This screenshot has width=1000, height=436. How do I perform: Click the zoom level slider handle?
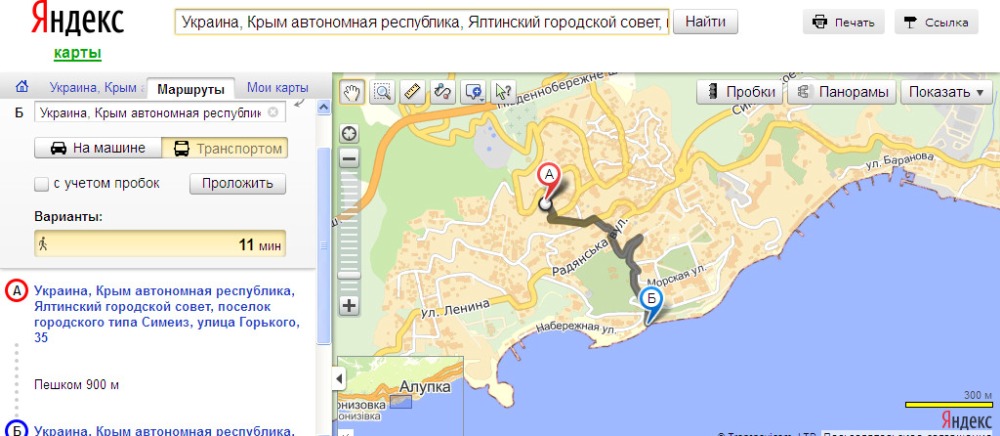[x=349, y=275]
